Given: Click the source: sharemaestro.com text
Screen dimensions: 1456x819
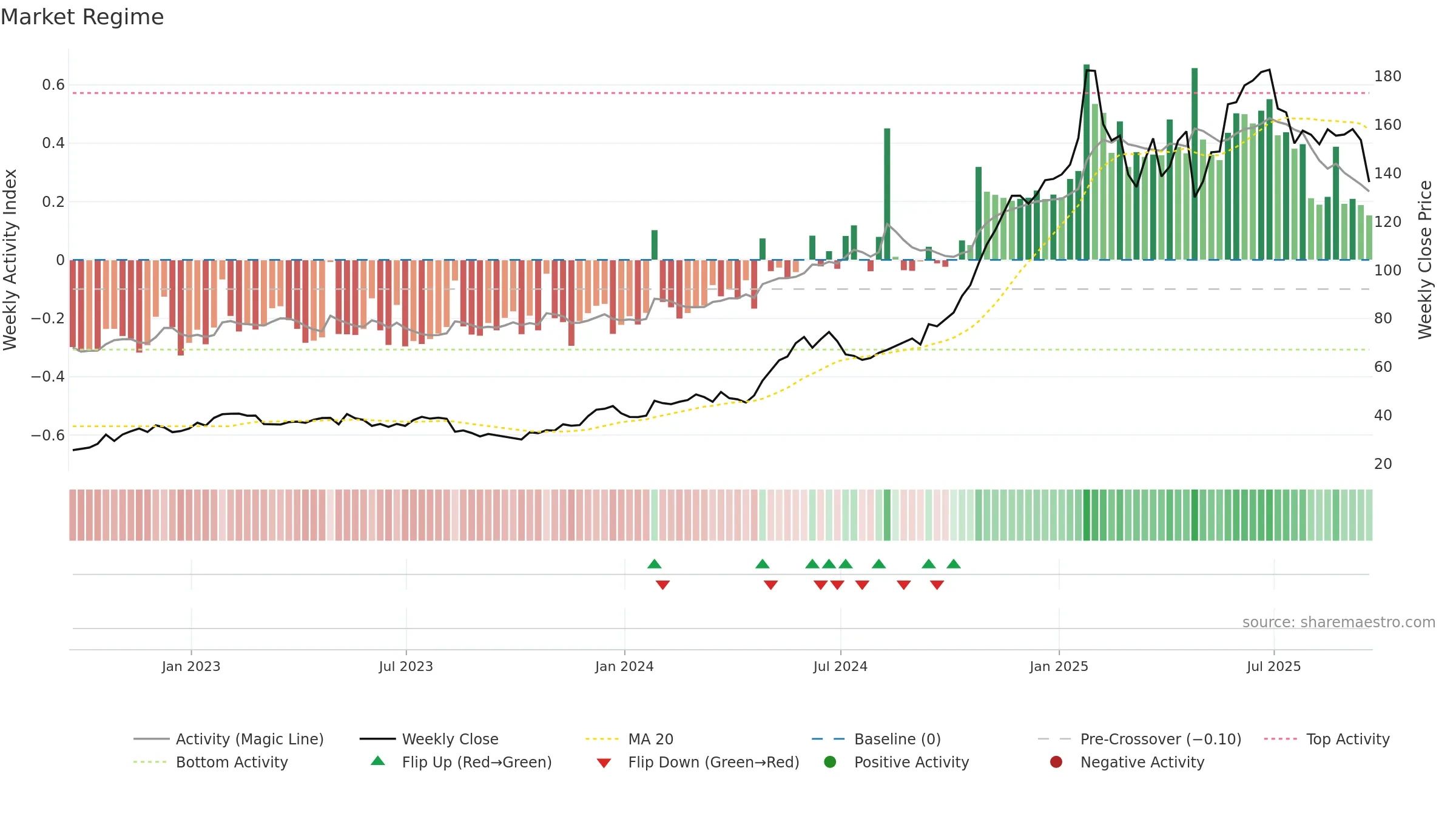Looking at the screenshot, I should (x=1339, y=622).
